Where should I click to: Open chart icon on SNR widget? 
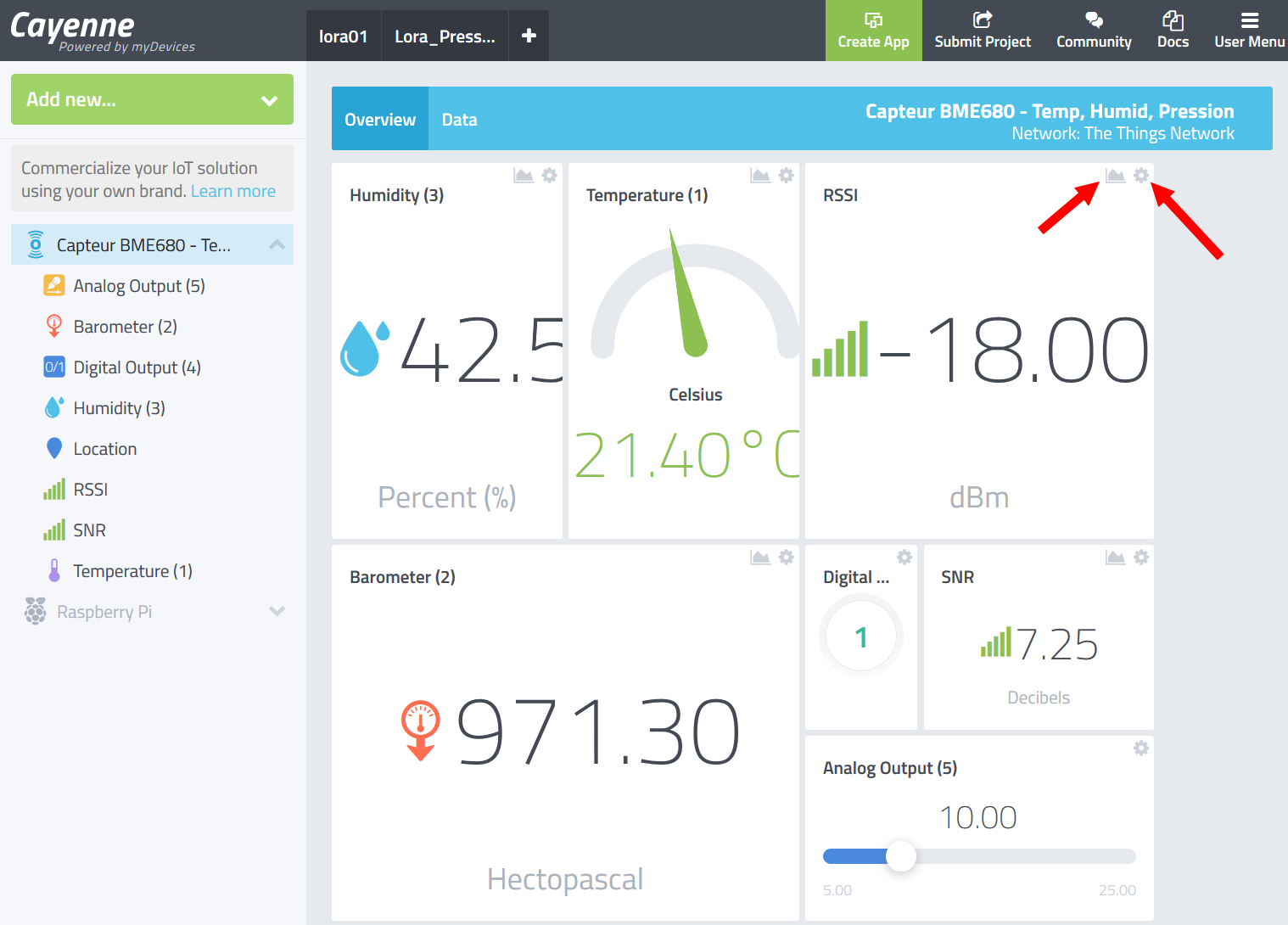(1115, 557)
